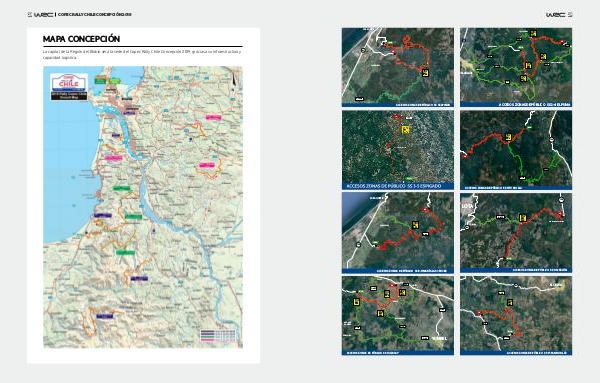Click the header text beside the top-left WRC logo

95,15
